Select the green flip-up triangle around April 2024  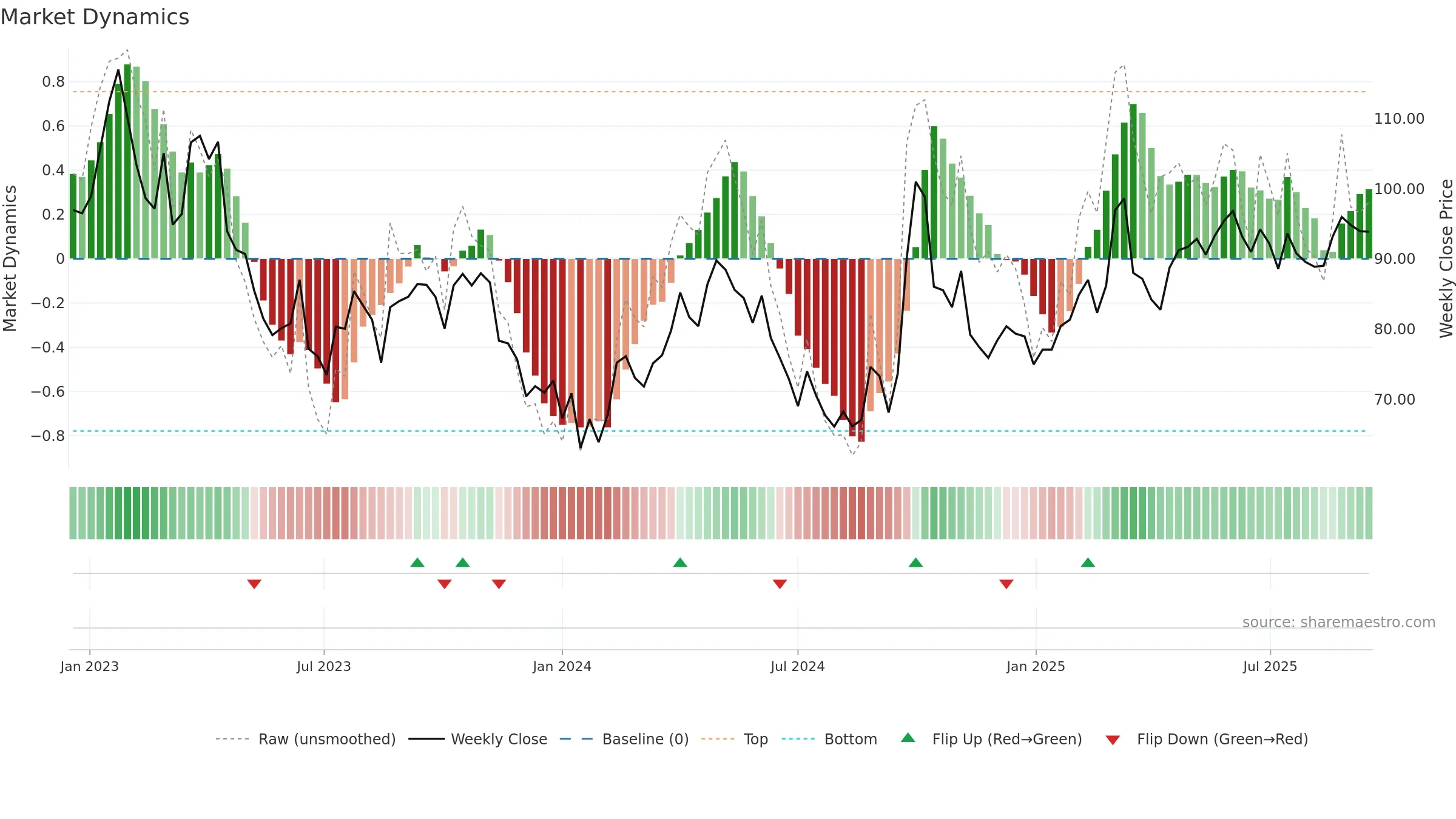(680, 563)
